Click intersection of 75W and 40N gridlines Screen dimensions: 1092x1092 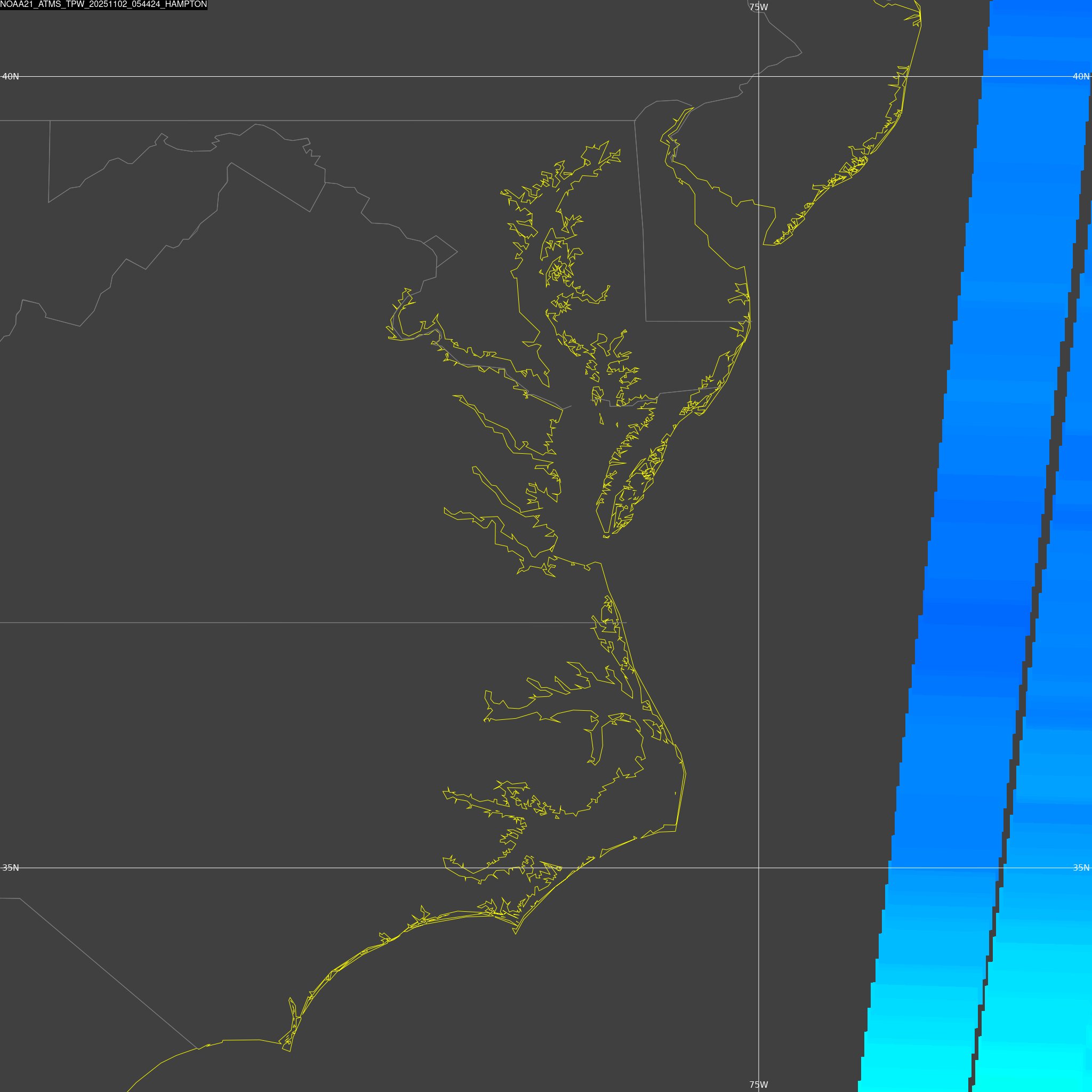(x=759, y=76)
